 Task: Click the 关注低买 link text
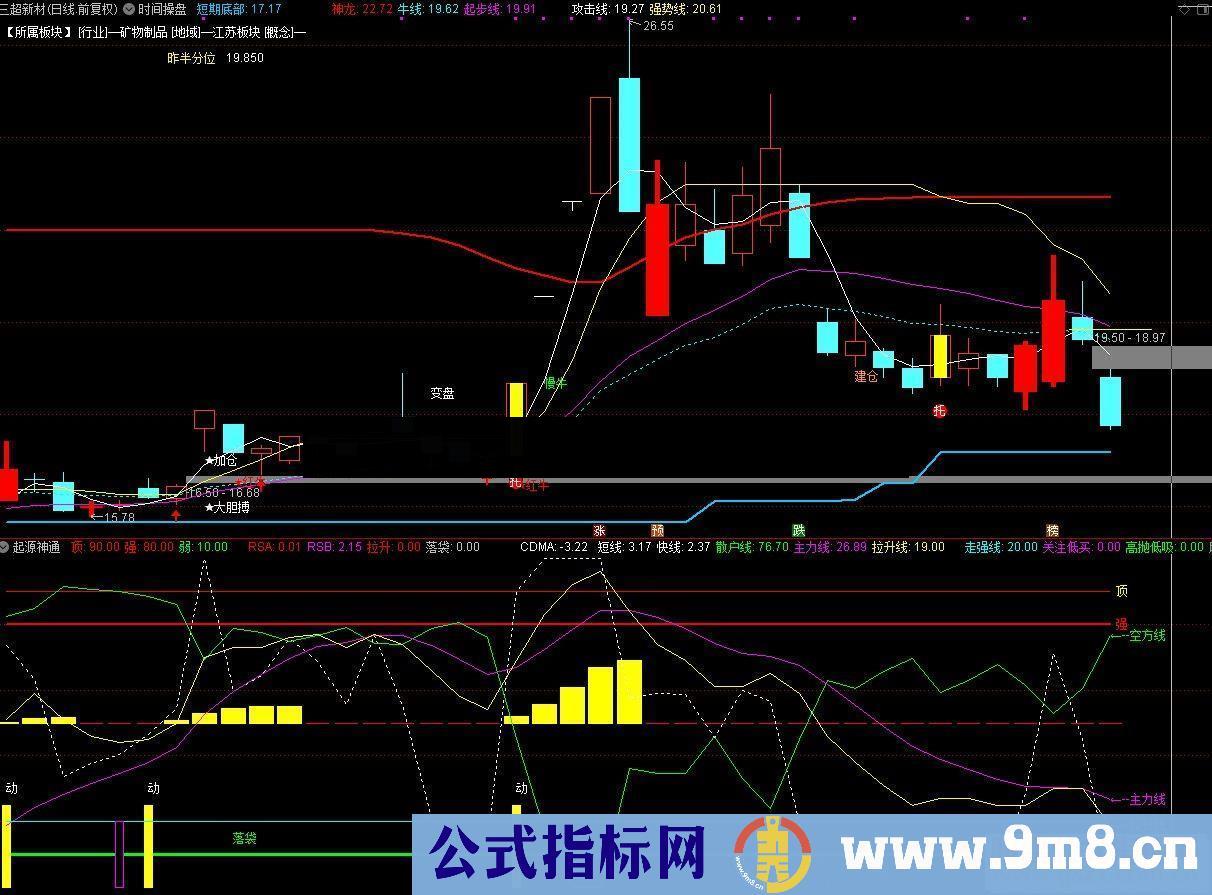pos(1066,547)
